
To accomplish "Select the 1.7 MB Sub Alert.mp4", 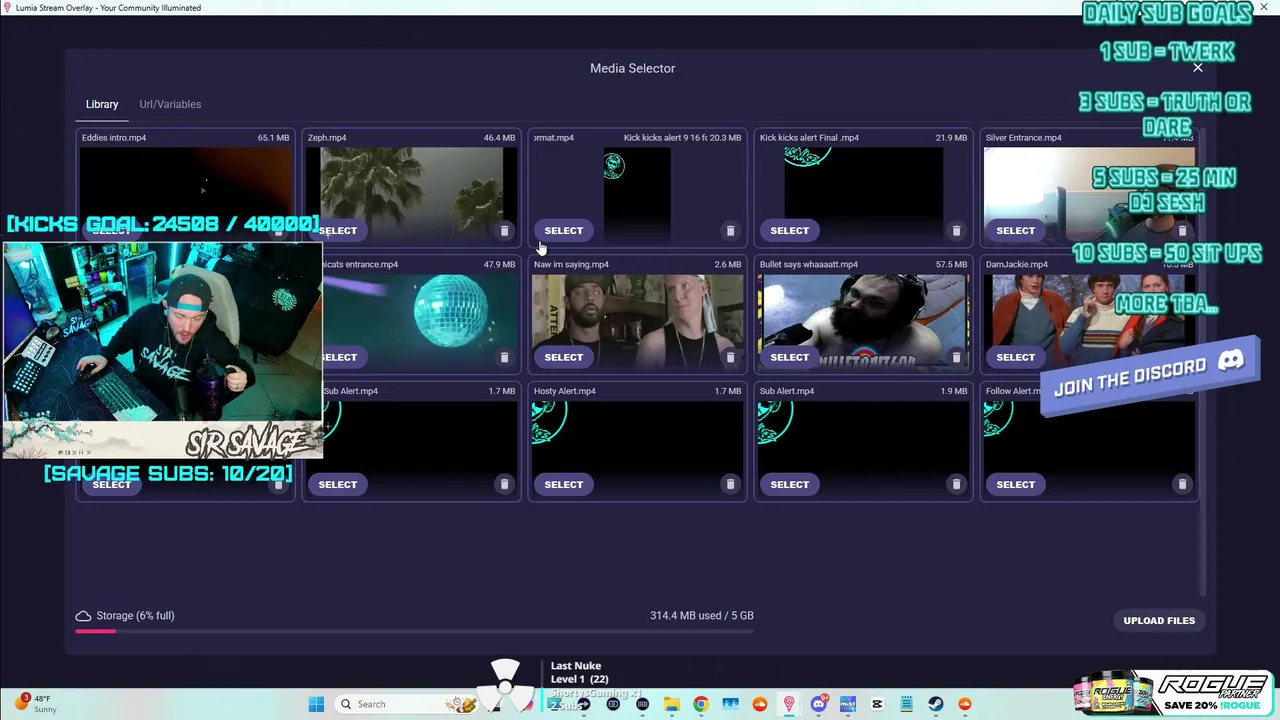I will (337, 484).
